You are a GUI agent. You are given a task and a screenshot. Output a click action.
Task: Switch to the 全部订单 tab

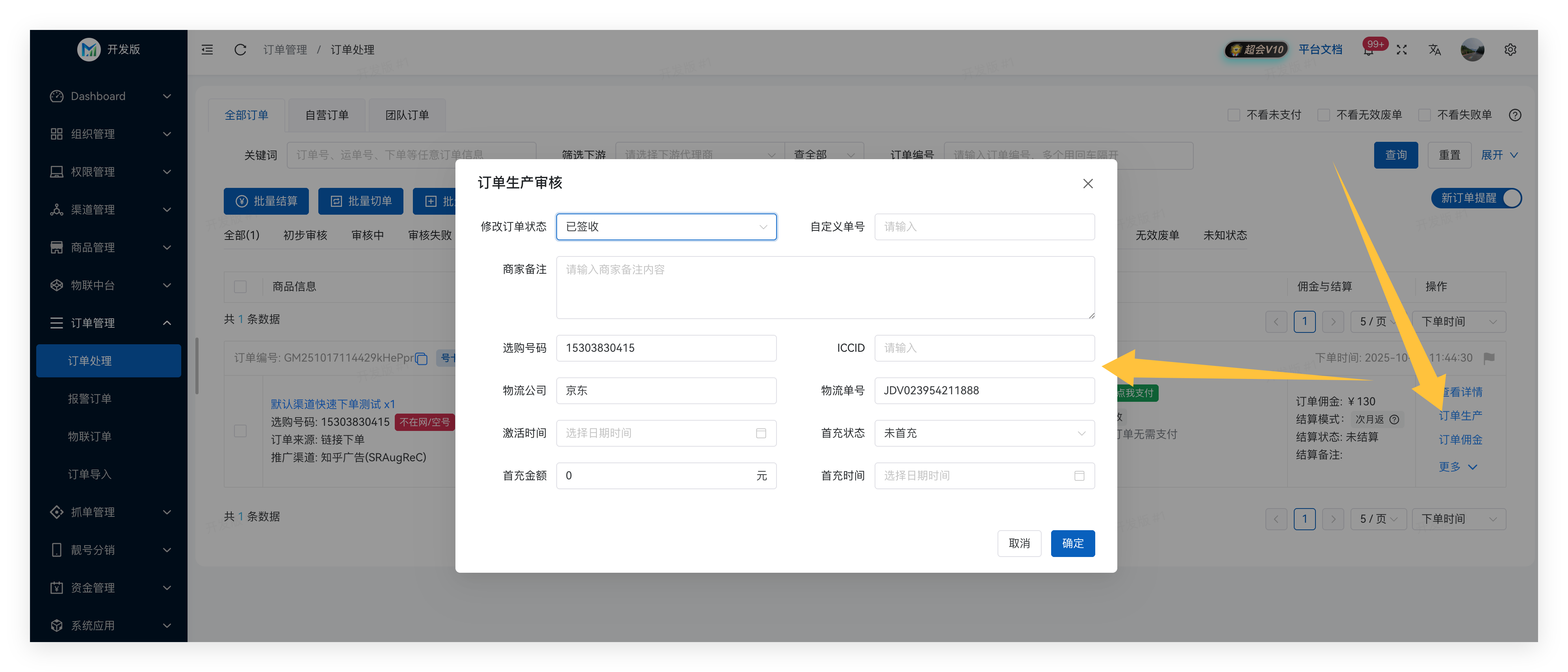coord(246,115)
